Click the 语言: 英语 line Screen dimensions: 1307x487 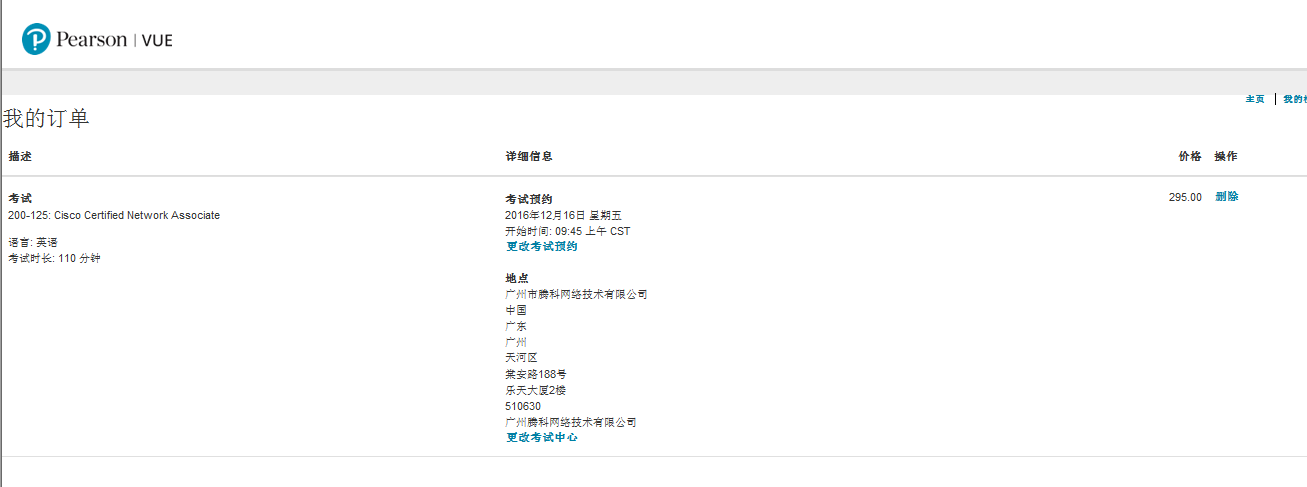pyautogui.click(x=33, y=242)
